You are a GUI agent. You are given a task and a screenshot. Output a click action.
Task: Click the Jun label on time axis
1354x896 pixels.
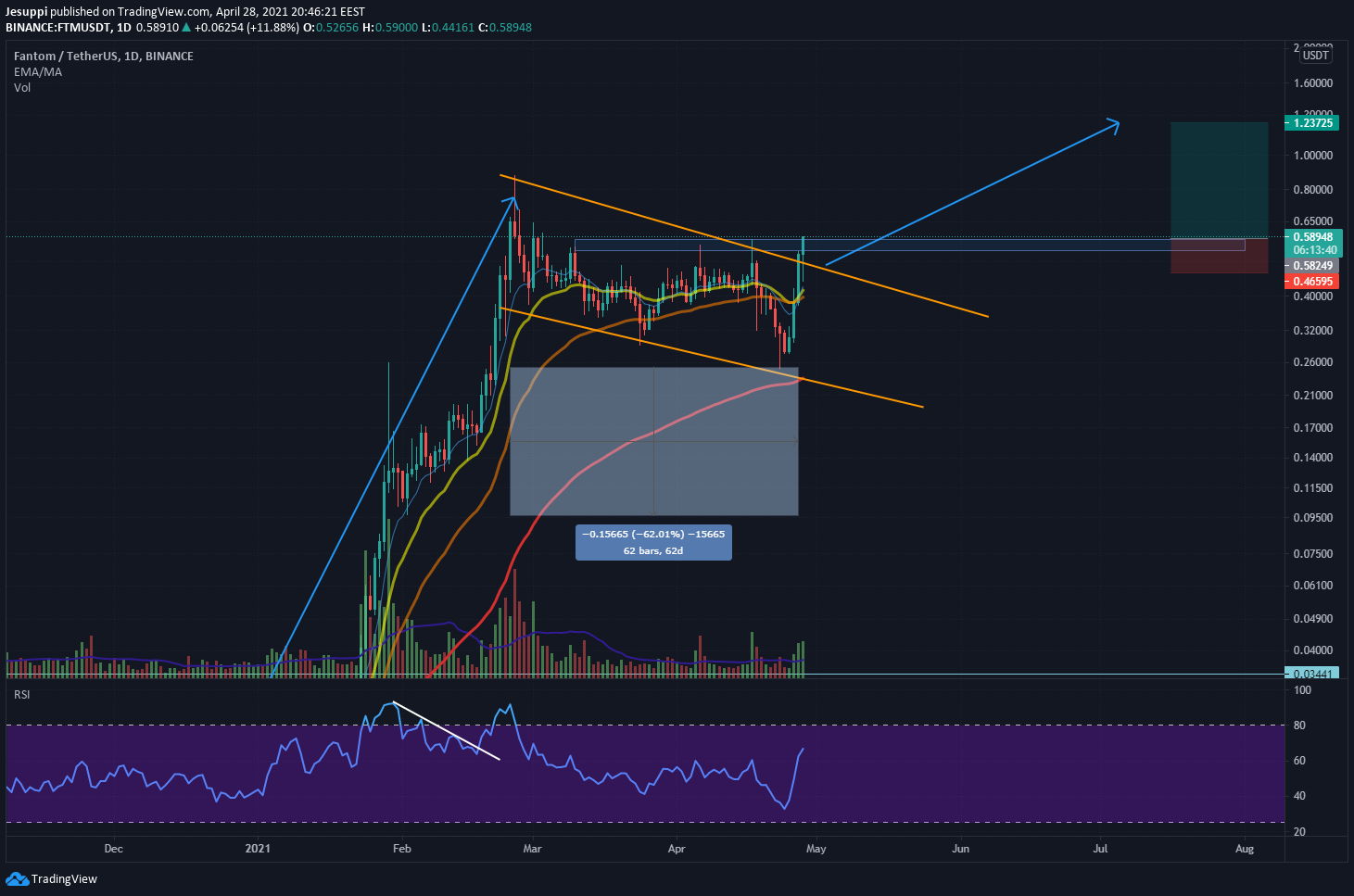click(961, 848)
